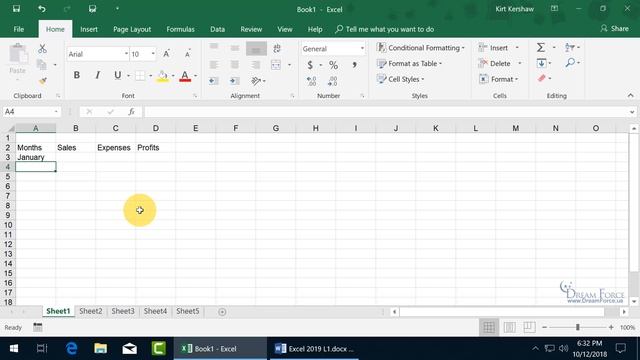Increase the indent
Image resolution: width=640 pixels, height=360 pixels.
click(x=234, y=81)
